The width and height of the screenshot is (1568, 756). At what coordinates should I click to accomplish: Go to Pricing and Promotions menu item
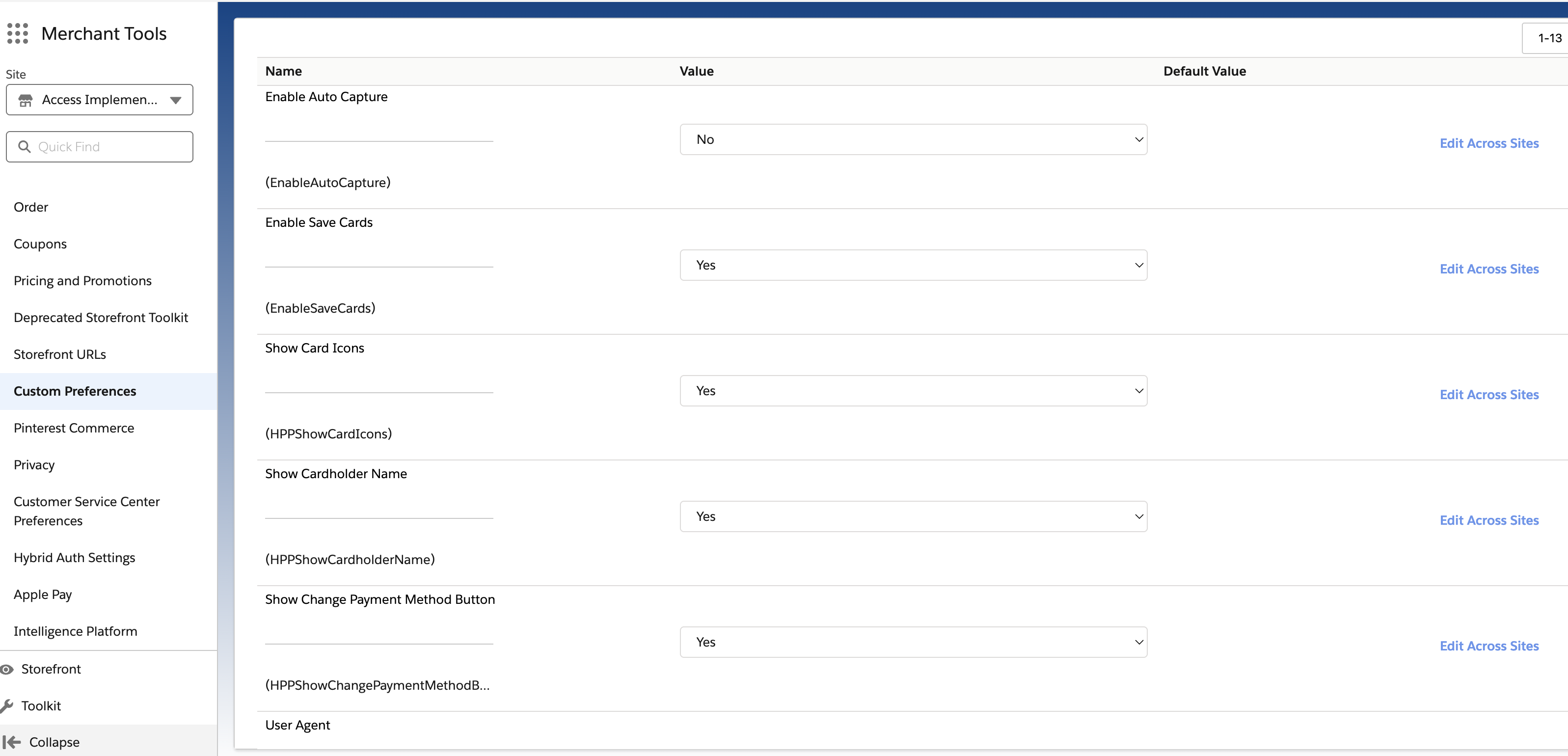pos(83,281)
